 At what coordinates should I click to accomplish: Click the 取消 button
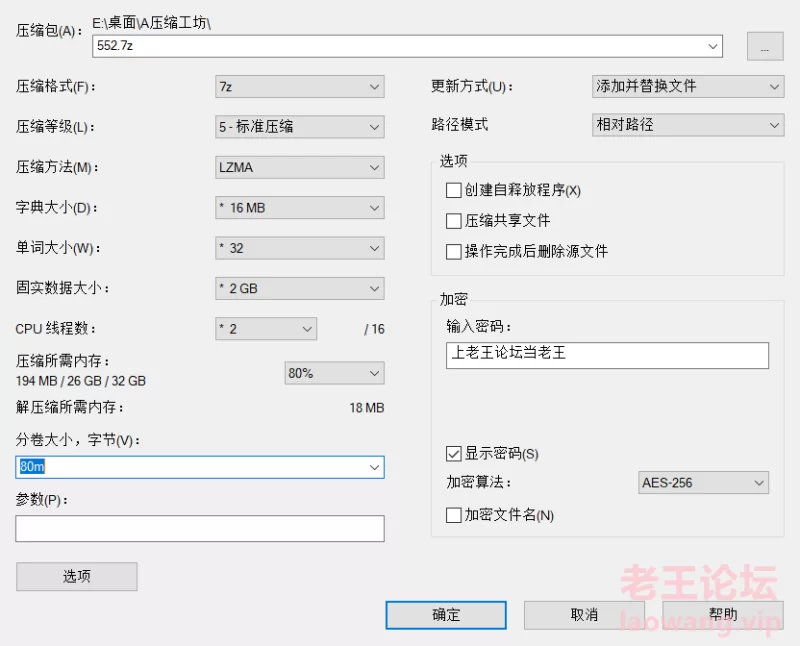pos(584,615)
